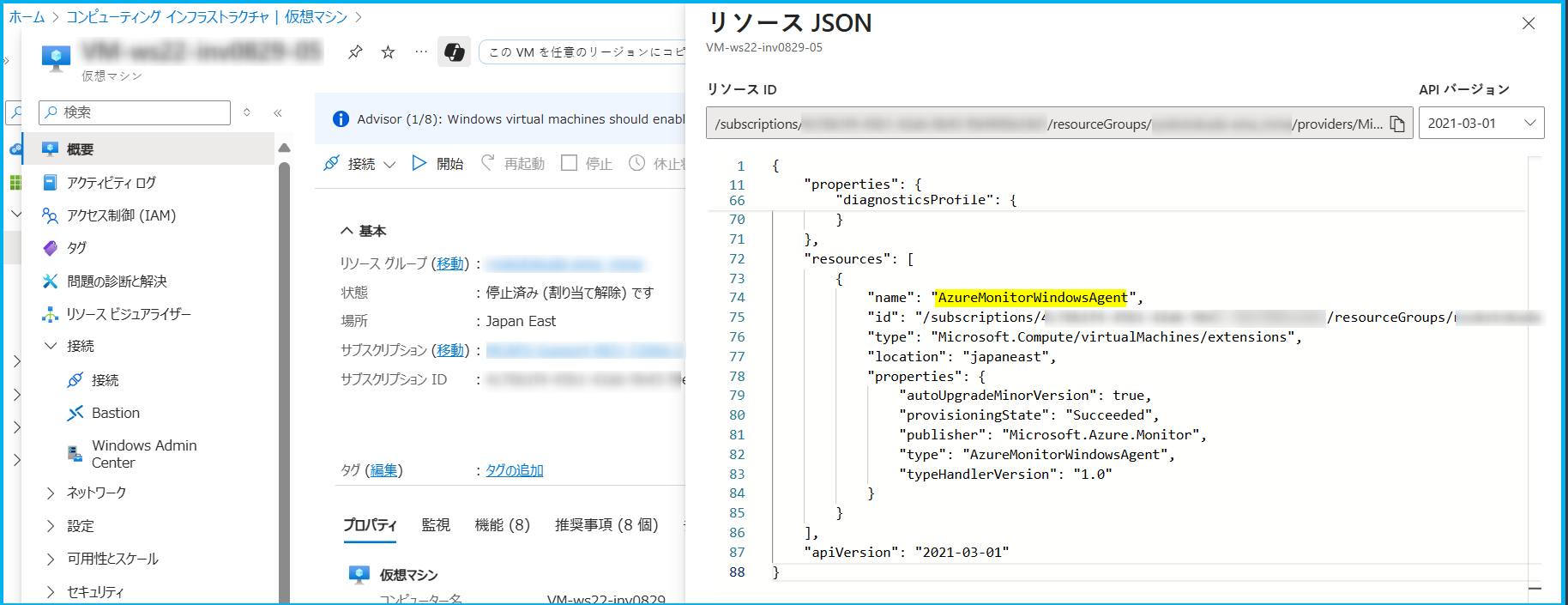Click the 停止 stop button

pos(587,163)
